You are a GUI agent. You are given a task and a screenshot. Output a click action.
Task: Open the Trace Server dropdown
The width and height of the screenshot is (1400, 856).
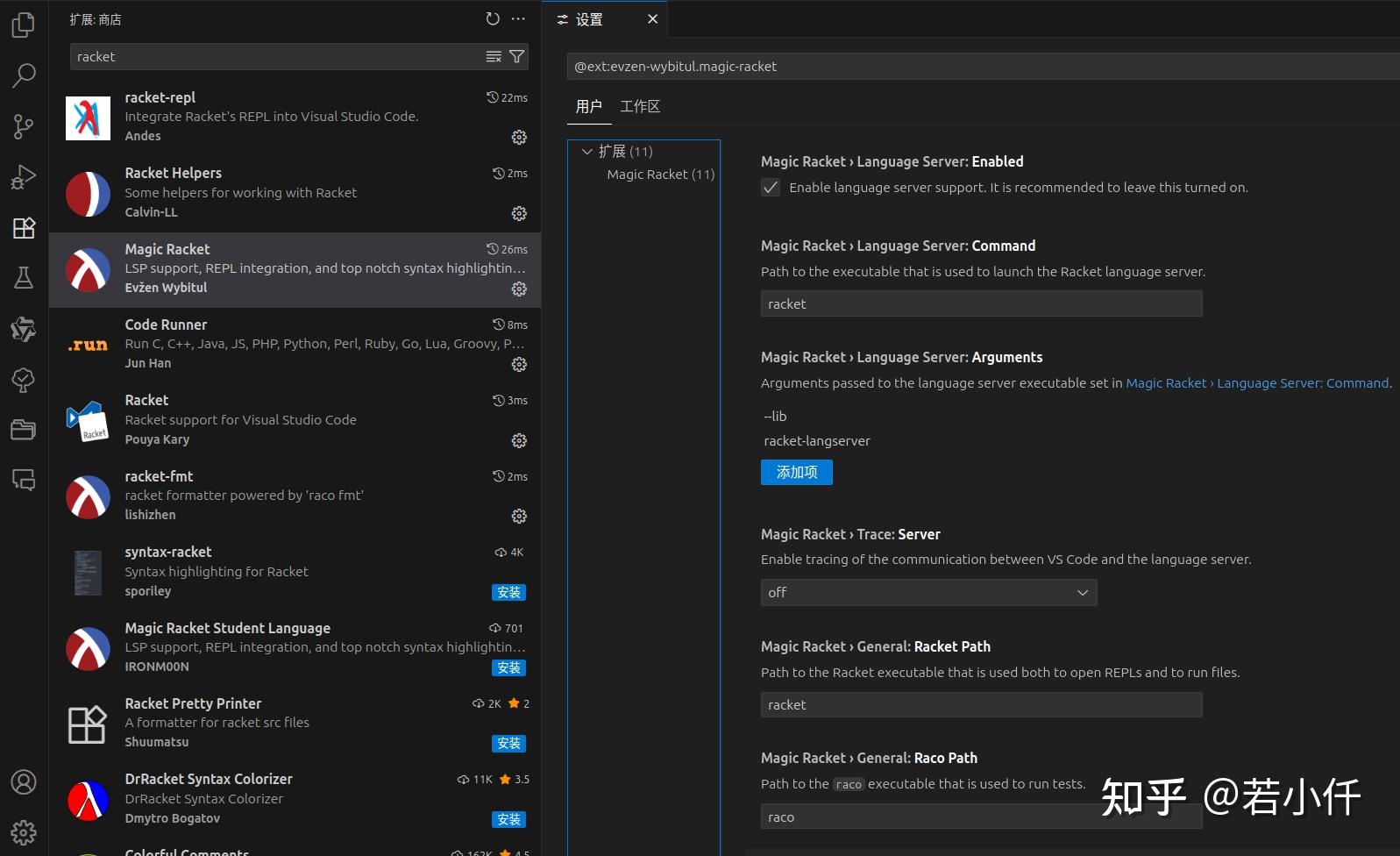[x=928, y=593]
